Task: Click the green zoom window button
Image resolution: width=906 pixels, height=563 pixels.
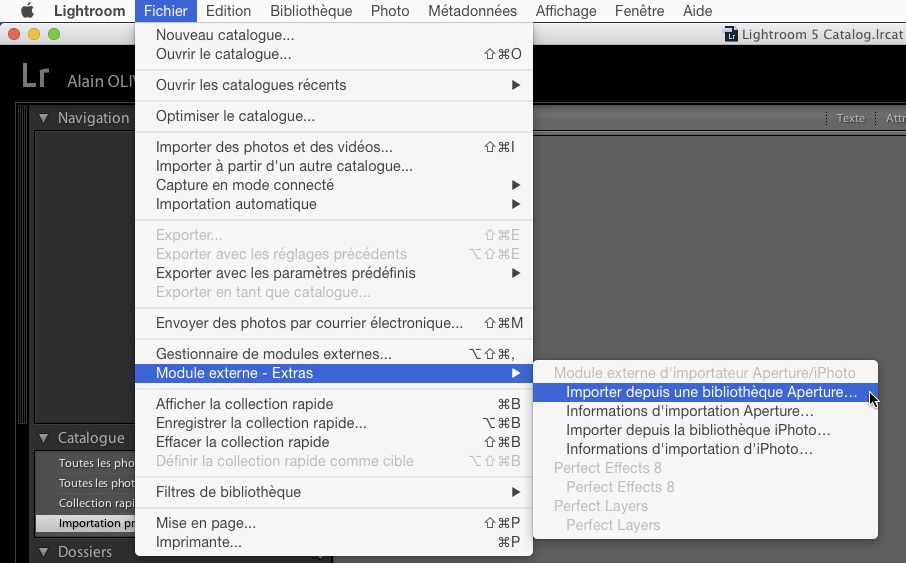Action: pyautogui.click(x=54, y=34)
